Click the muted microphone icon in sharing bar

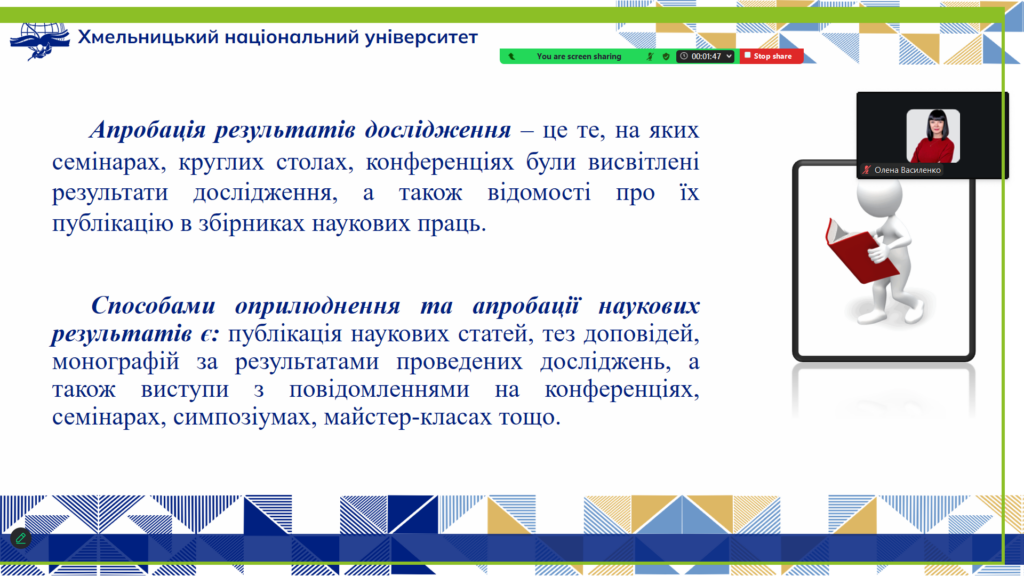coord(649,57)
